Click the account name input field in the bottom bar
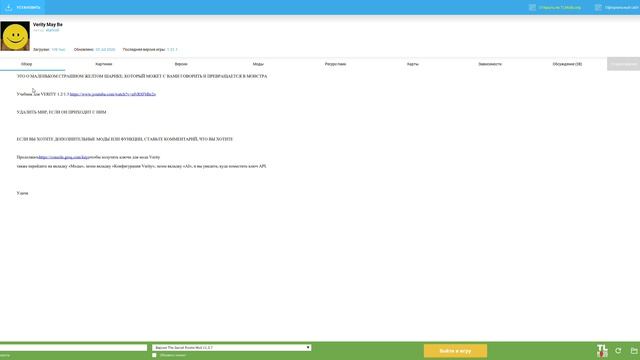This screenshot has width=640, height=360. pos(73,348)
